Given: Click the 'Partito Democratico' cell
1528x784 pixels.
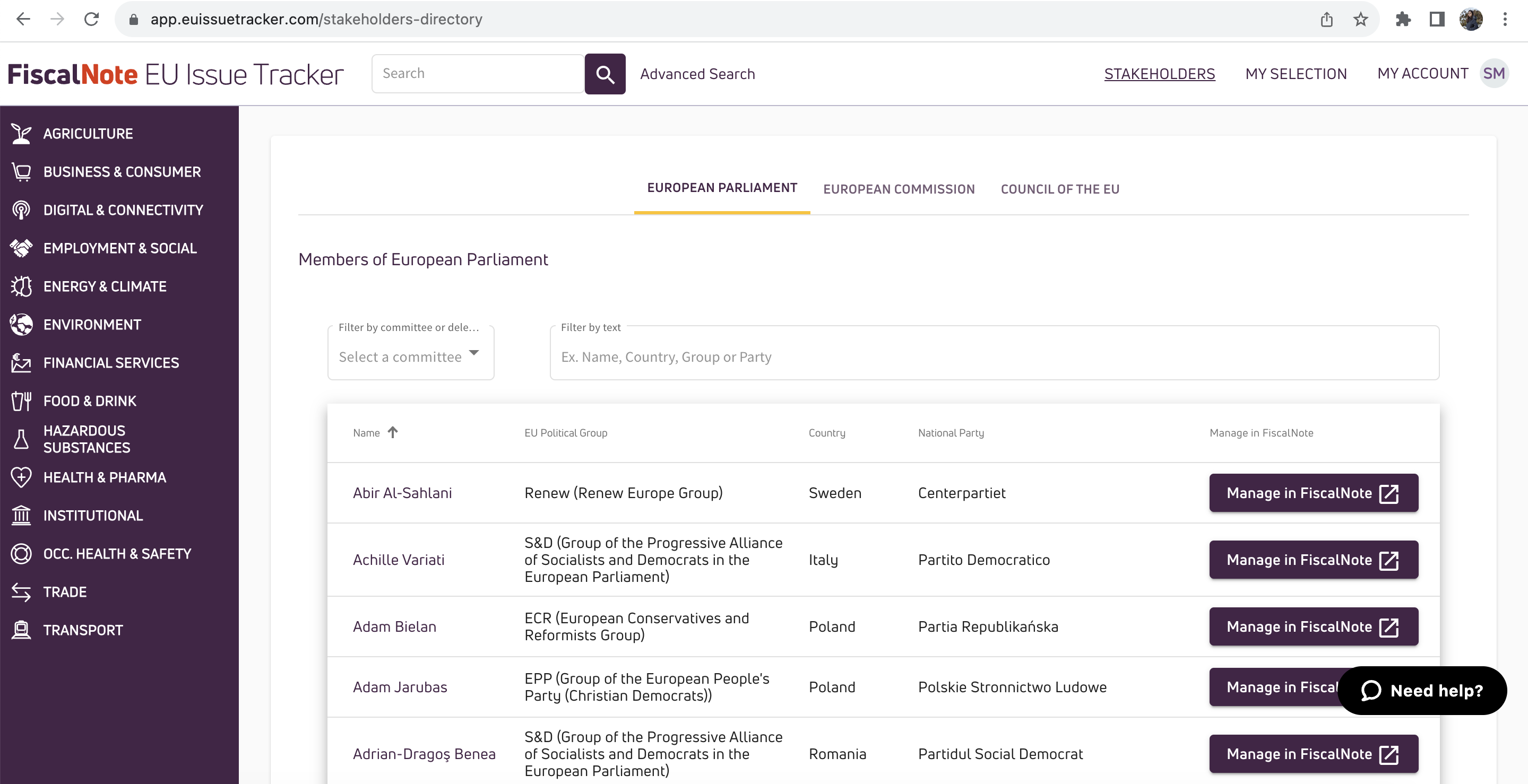Looking at the screenshot, I should pos(983,560).
